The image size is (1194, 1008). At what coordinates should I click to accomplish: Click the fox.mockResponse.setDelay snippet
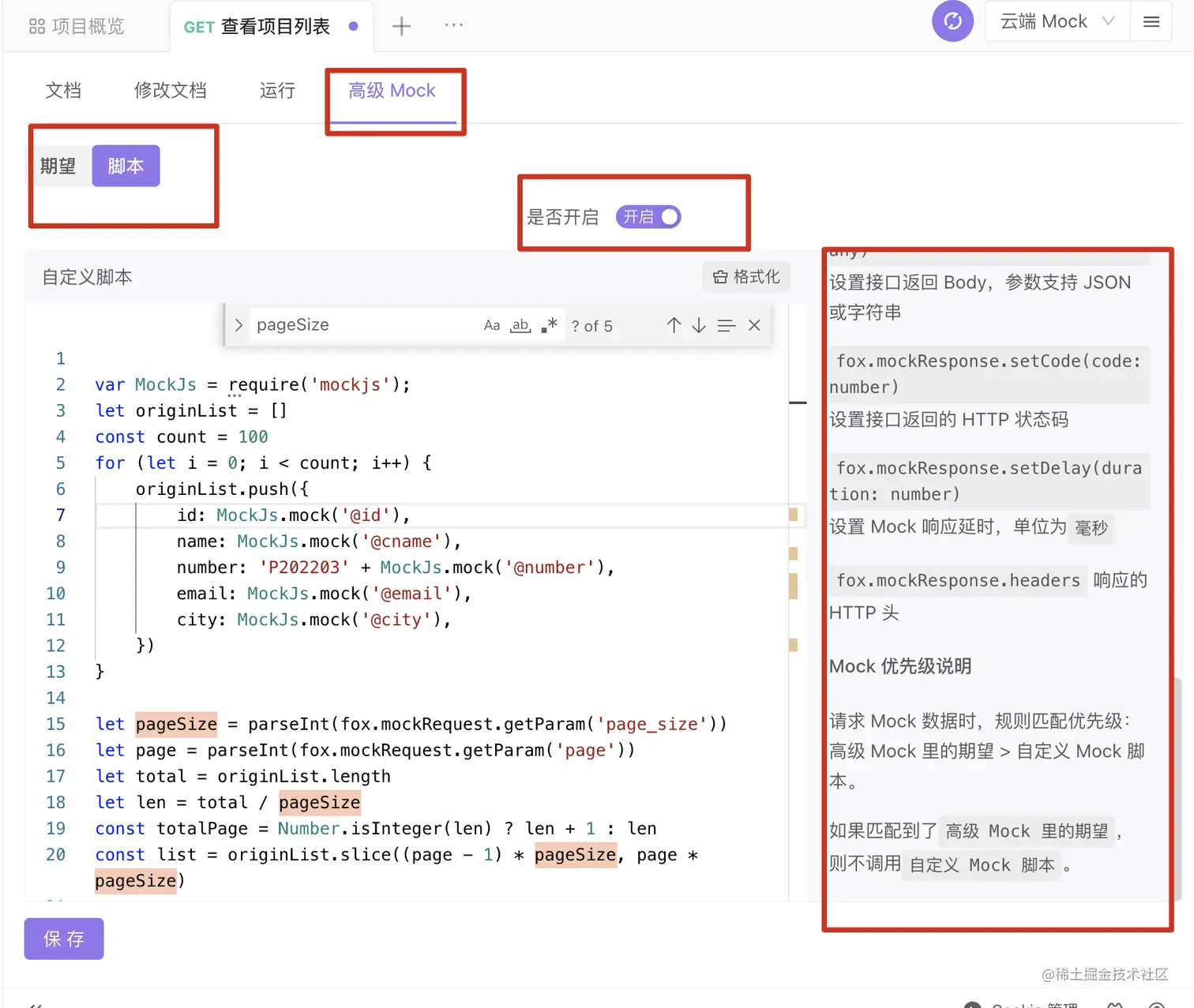pyautogui.click(x=988, y=481)
